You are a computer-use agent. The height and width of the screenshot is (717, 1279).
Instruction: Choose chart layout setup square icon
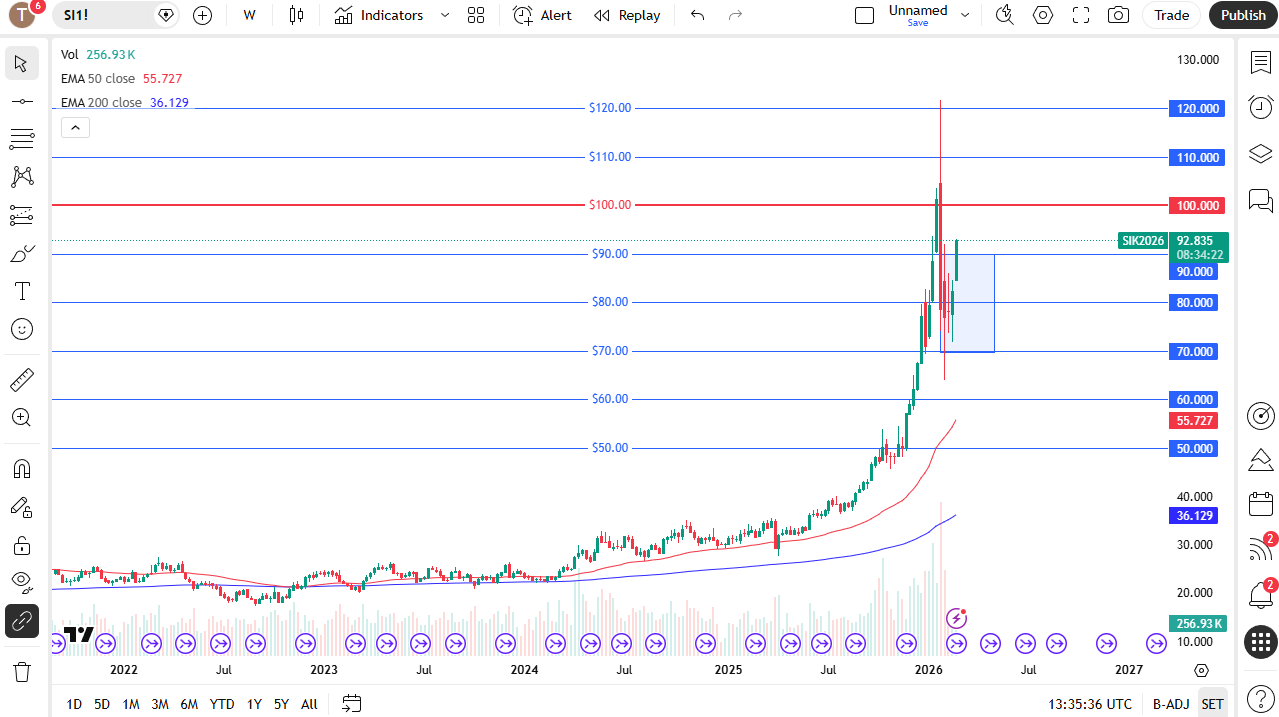pos(864,15)
